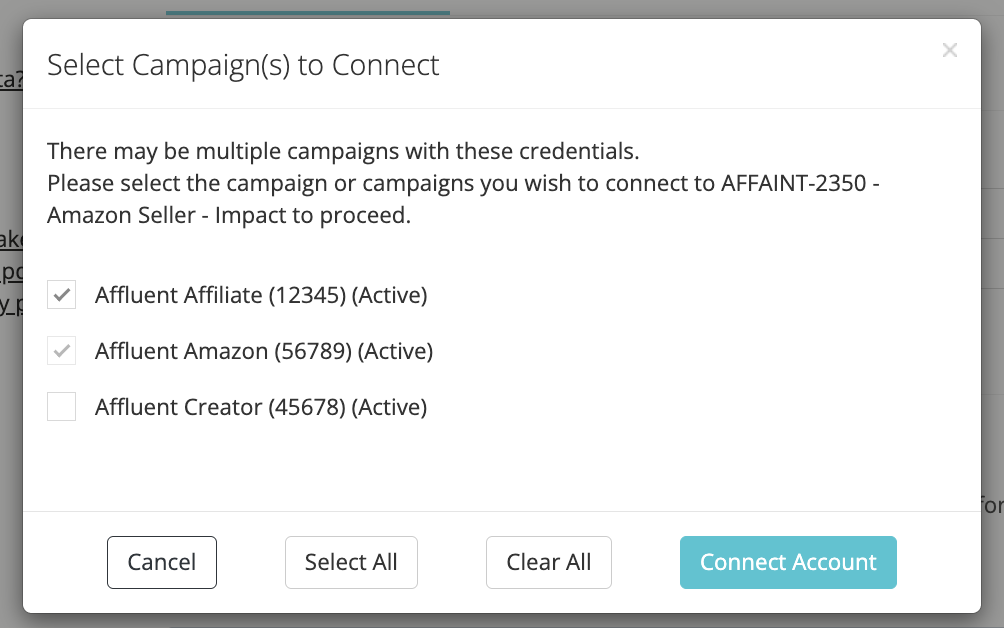Click the Affluent Creator (45678) (Active) label

click(261, 407)
